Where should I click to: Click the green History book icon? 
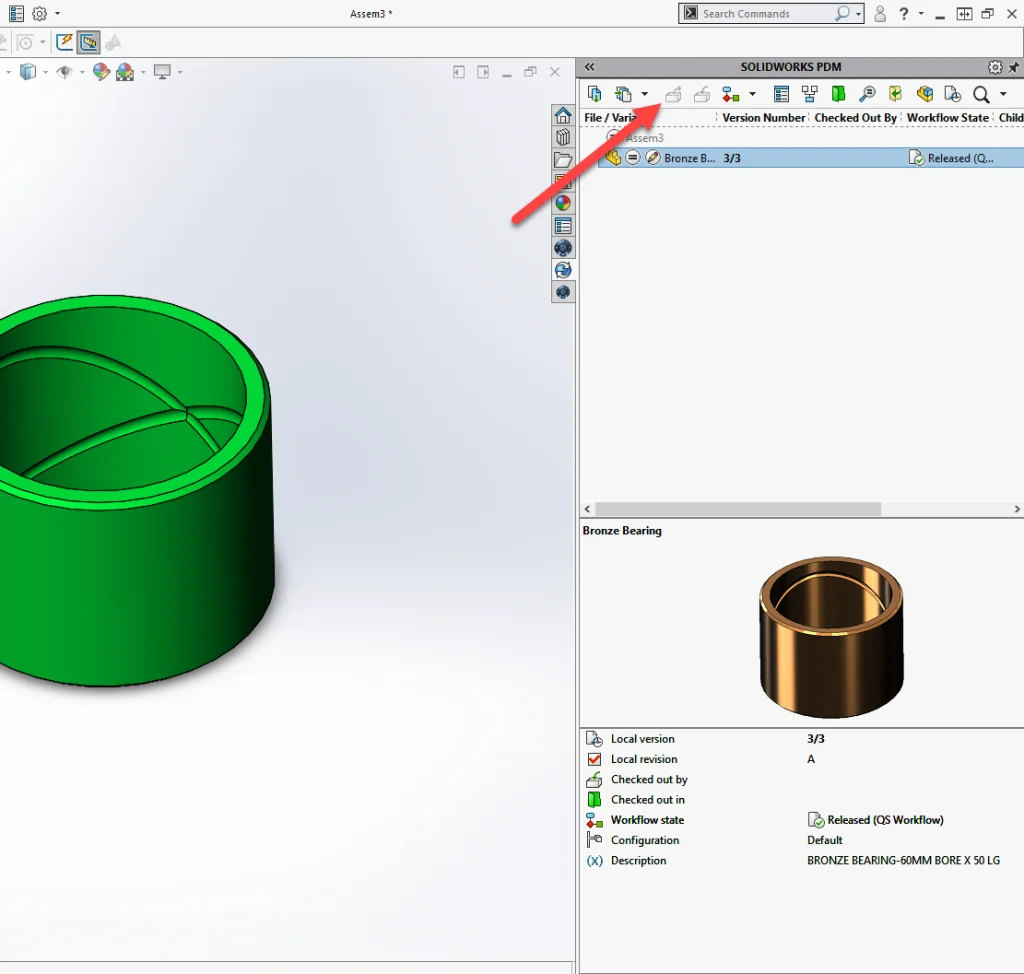tap(838, 93)
